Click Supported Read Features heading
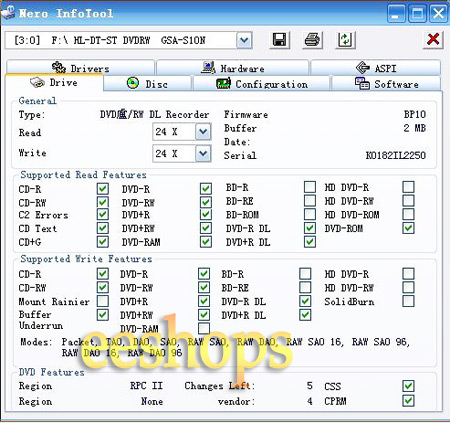The width and height of the screenshot is (450, 423). 83,175
